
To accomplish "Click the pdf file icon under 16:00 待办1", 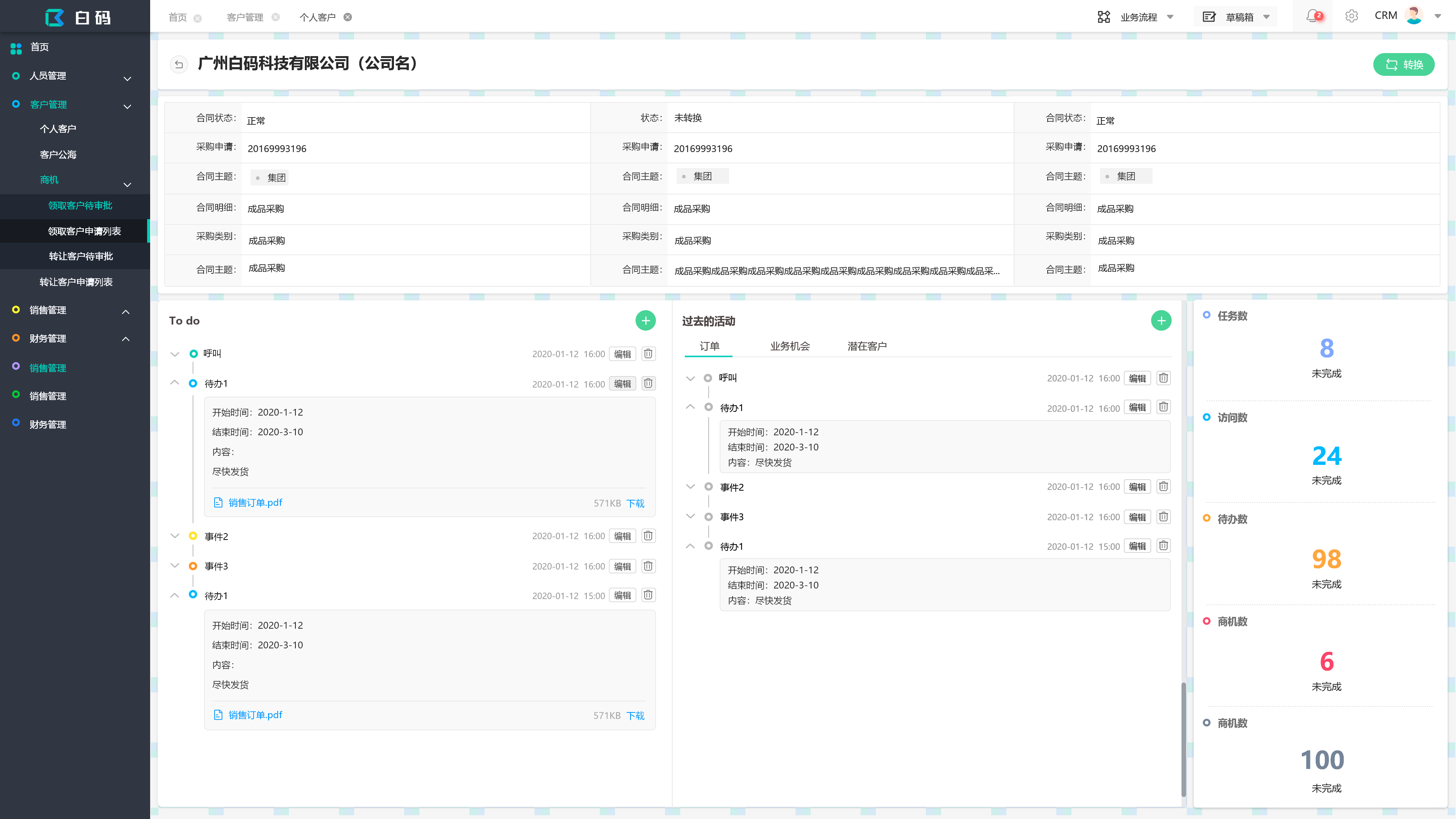I will tap(218, 502).
